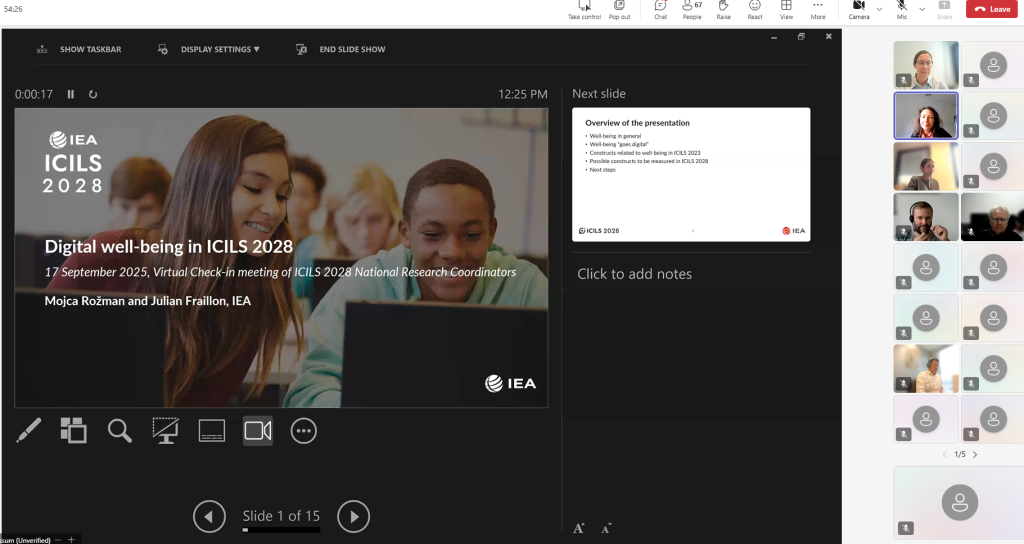This screenshot has width=1024, height=544.
Task: Restart the presentation timer
Action: pos(93,94)
